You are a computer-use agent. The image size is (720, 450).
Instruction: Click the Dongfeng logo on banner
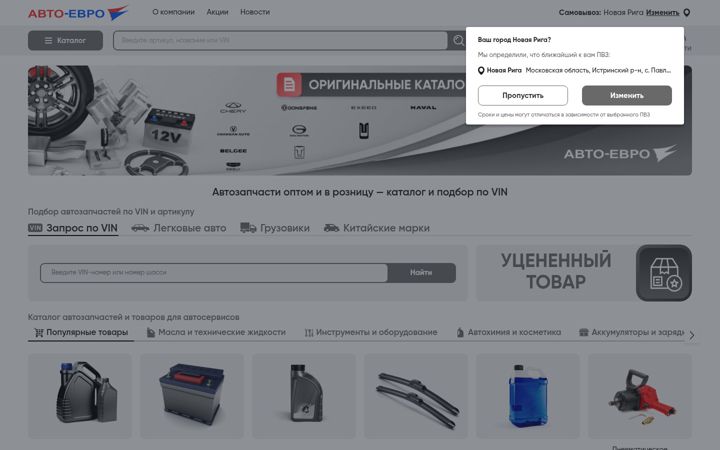(299, 107)
